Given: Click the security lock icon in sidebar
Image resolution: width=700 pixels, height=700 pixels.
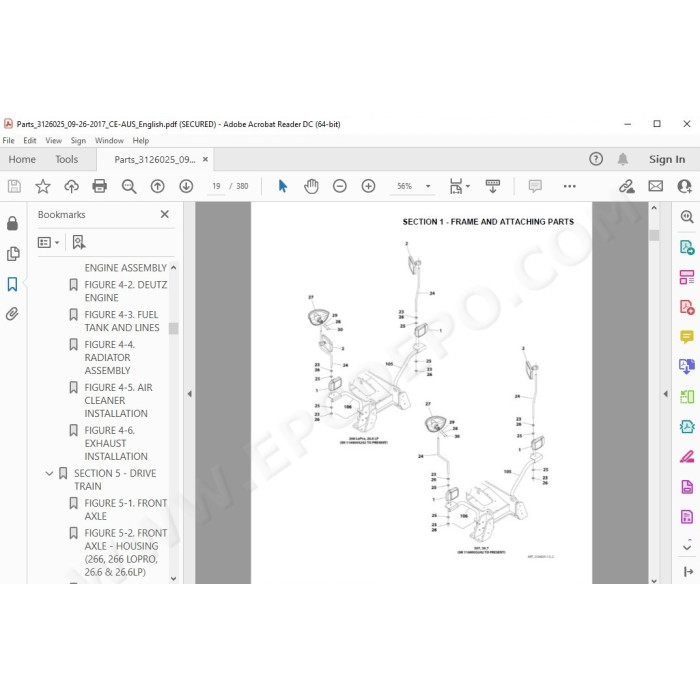Looking at the screenshot, I should pyautogui.click(x=12, y=223).
